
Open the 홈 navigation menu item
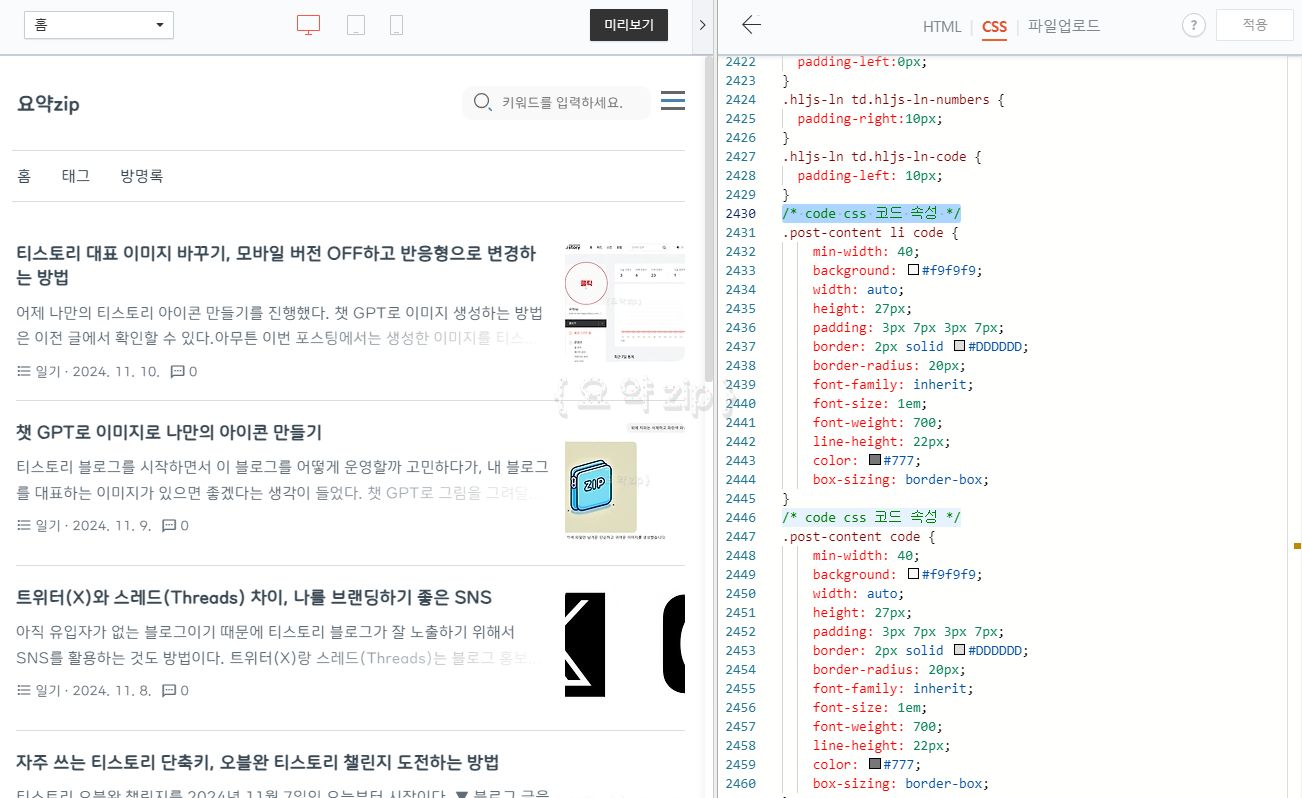click(24, 176)
